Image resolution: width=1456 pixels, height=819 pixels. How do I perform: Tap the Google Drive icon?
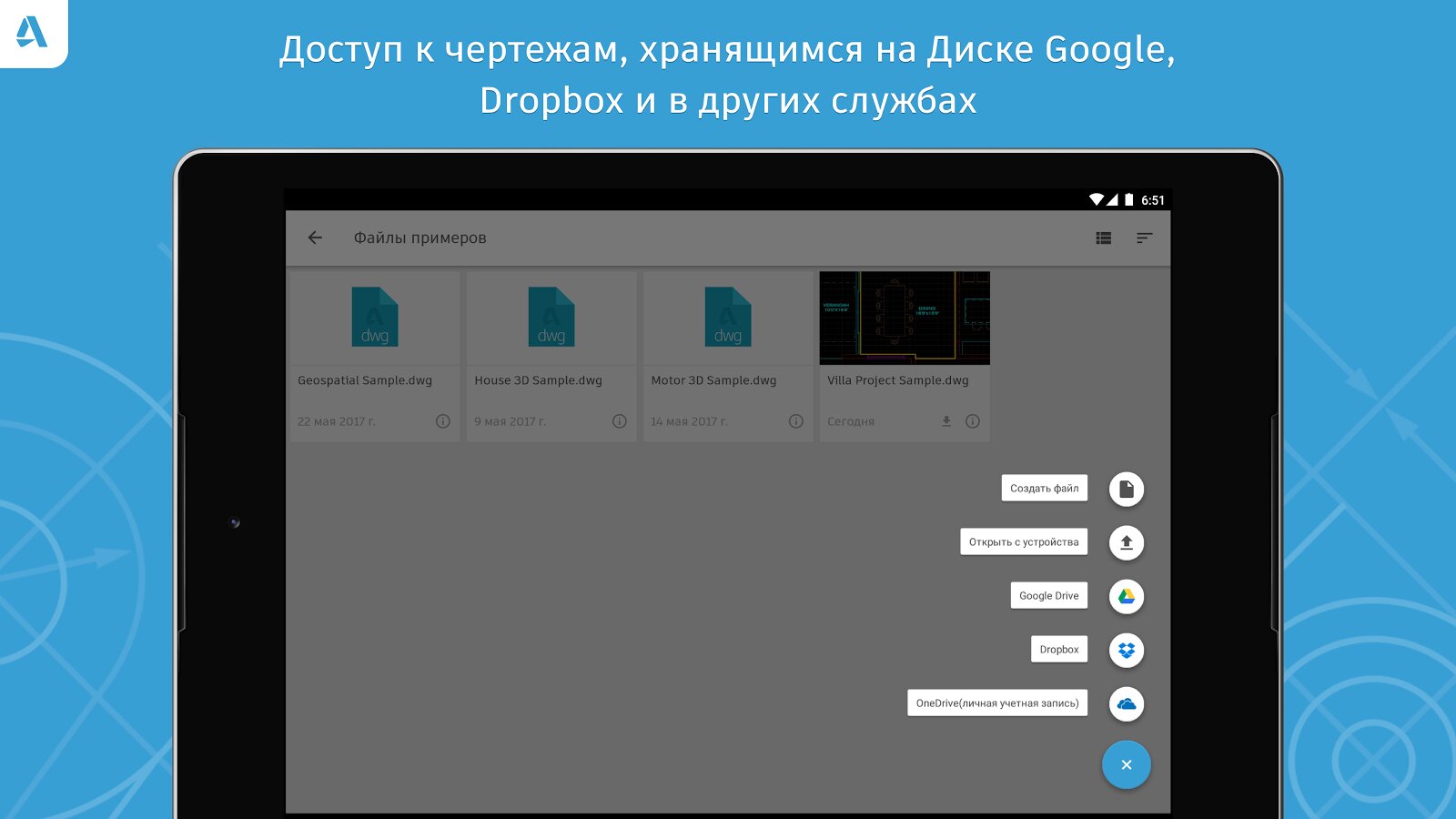(1126, 596)
